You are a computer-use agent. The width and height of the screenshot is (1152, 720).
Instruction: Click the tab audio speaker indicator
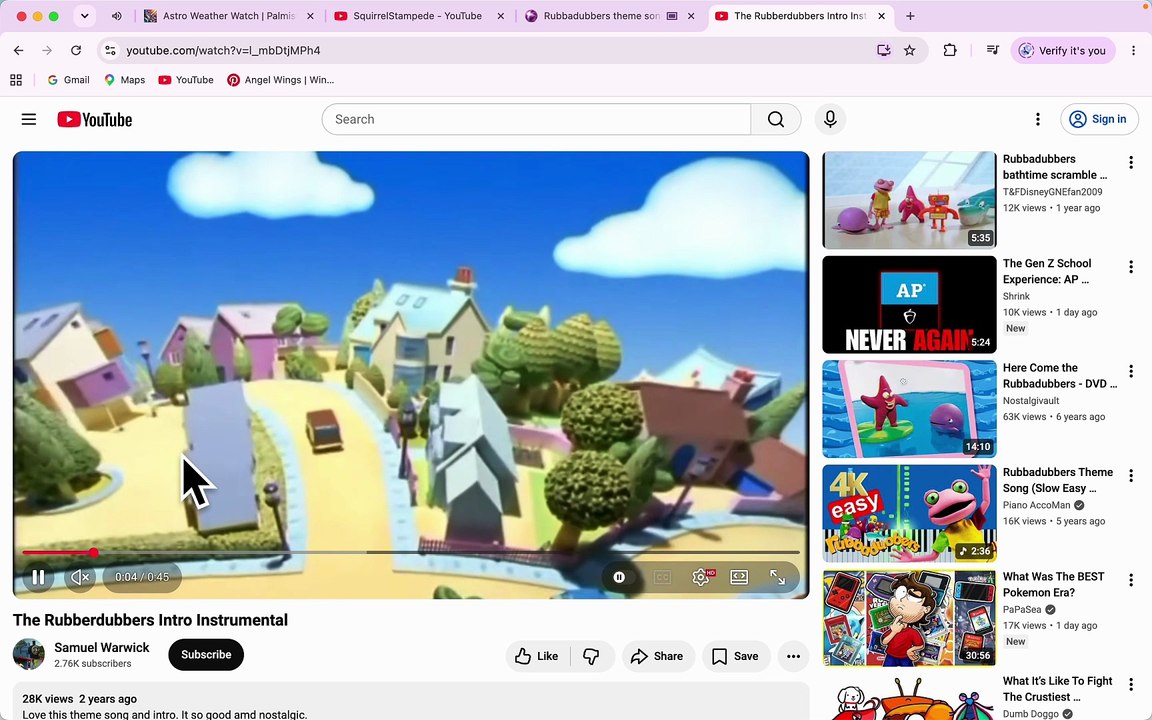pos(117,15)
